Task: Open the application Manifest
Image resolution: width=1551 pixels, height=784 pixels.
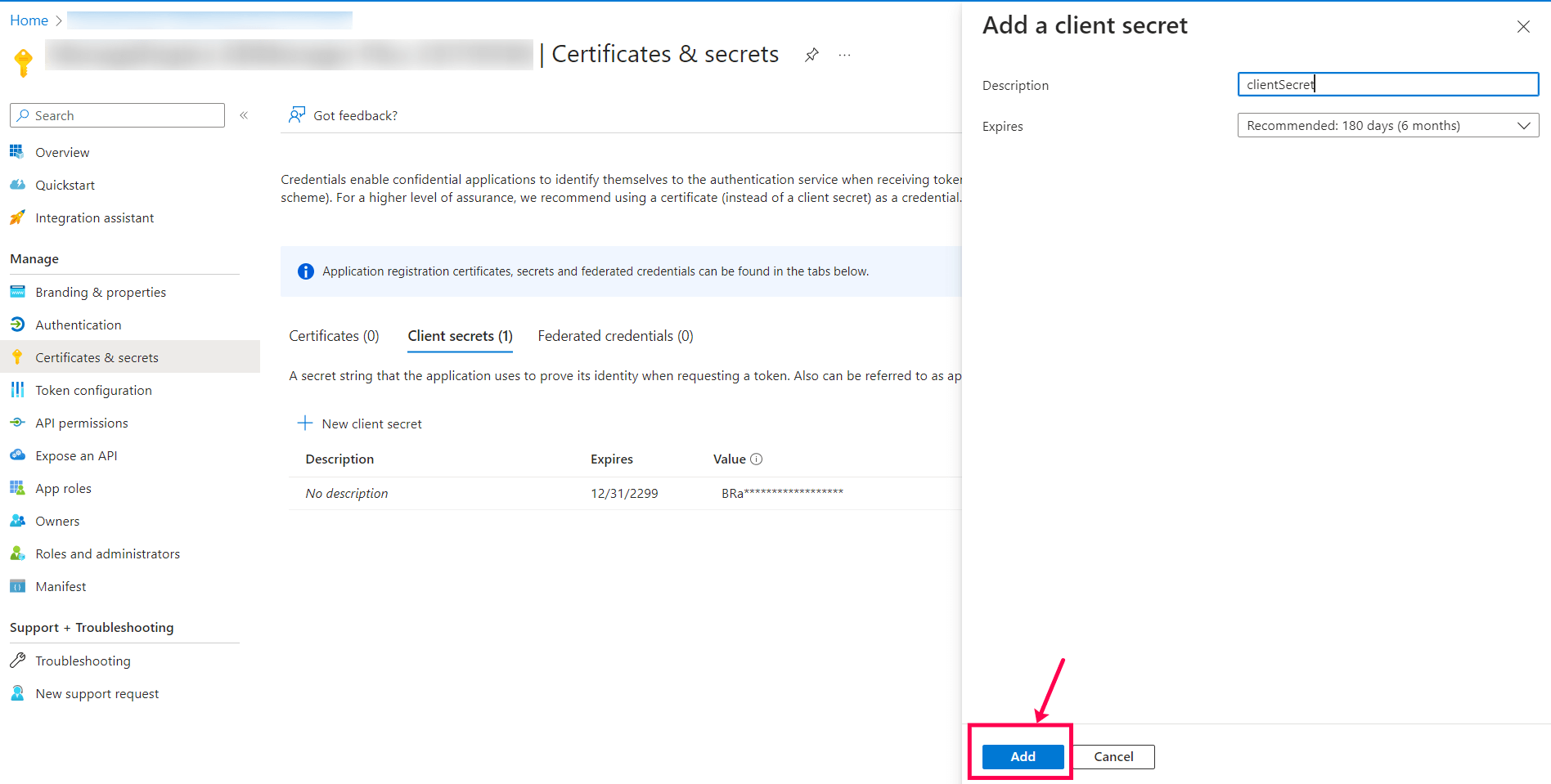Action: pyautogui.click(x=61, y=586)
